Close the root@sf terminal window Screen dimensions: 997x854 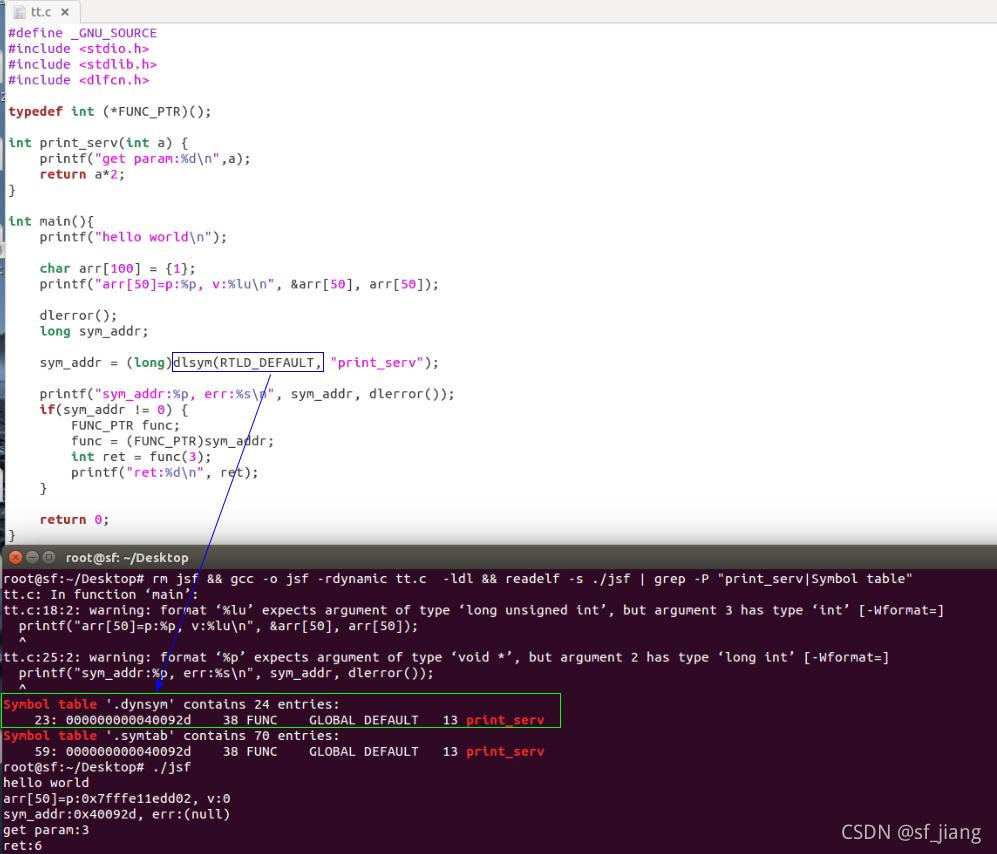click(x=16, y=558)
